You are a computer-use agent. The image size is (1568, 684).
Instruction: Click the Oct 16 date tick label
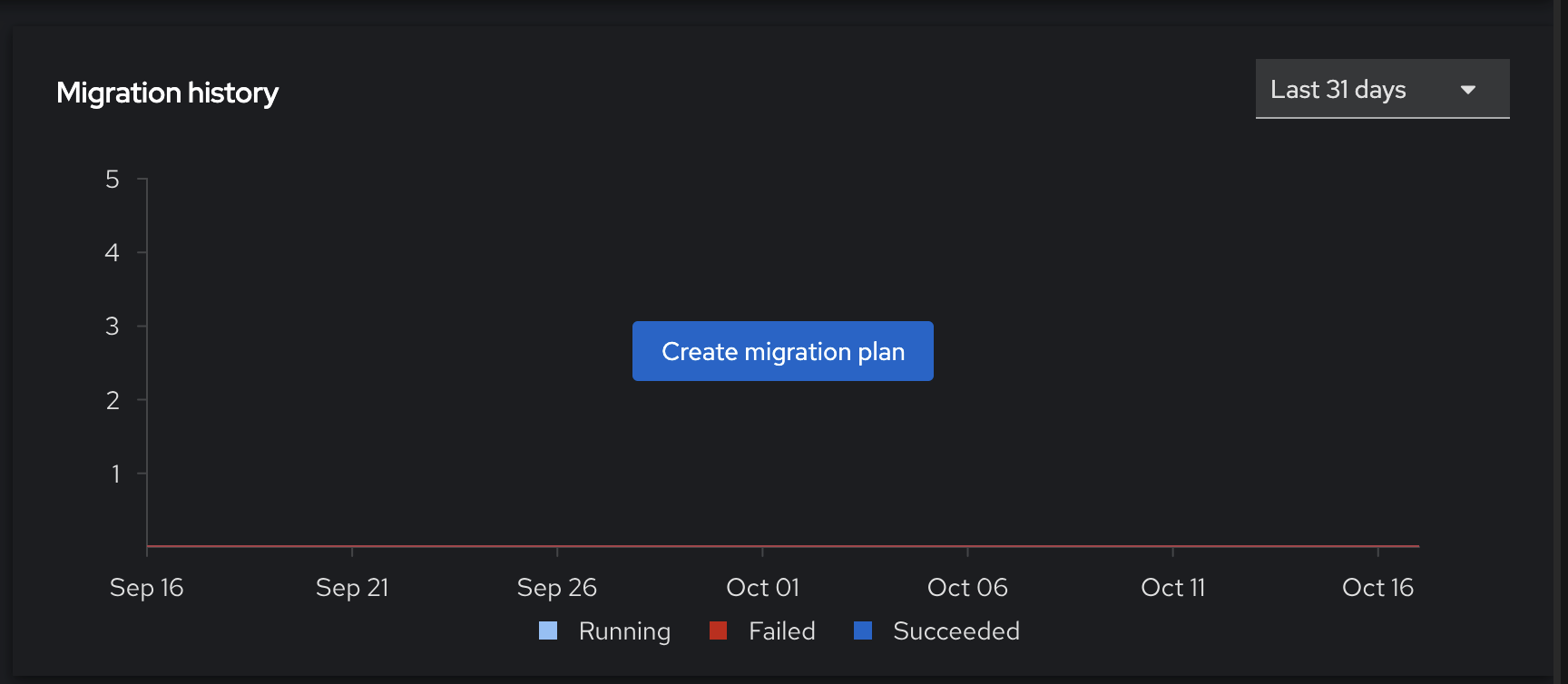click(1377, 588)
